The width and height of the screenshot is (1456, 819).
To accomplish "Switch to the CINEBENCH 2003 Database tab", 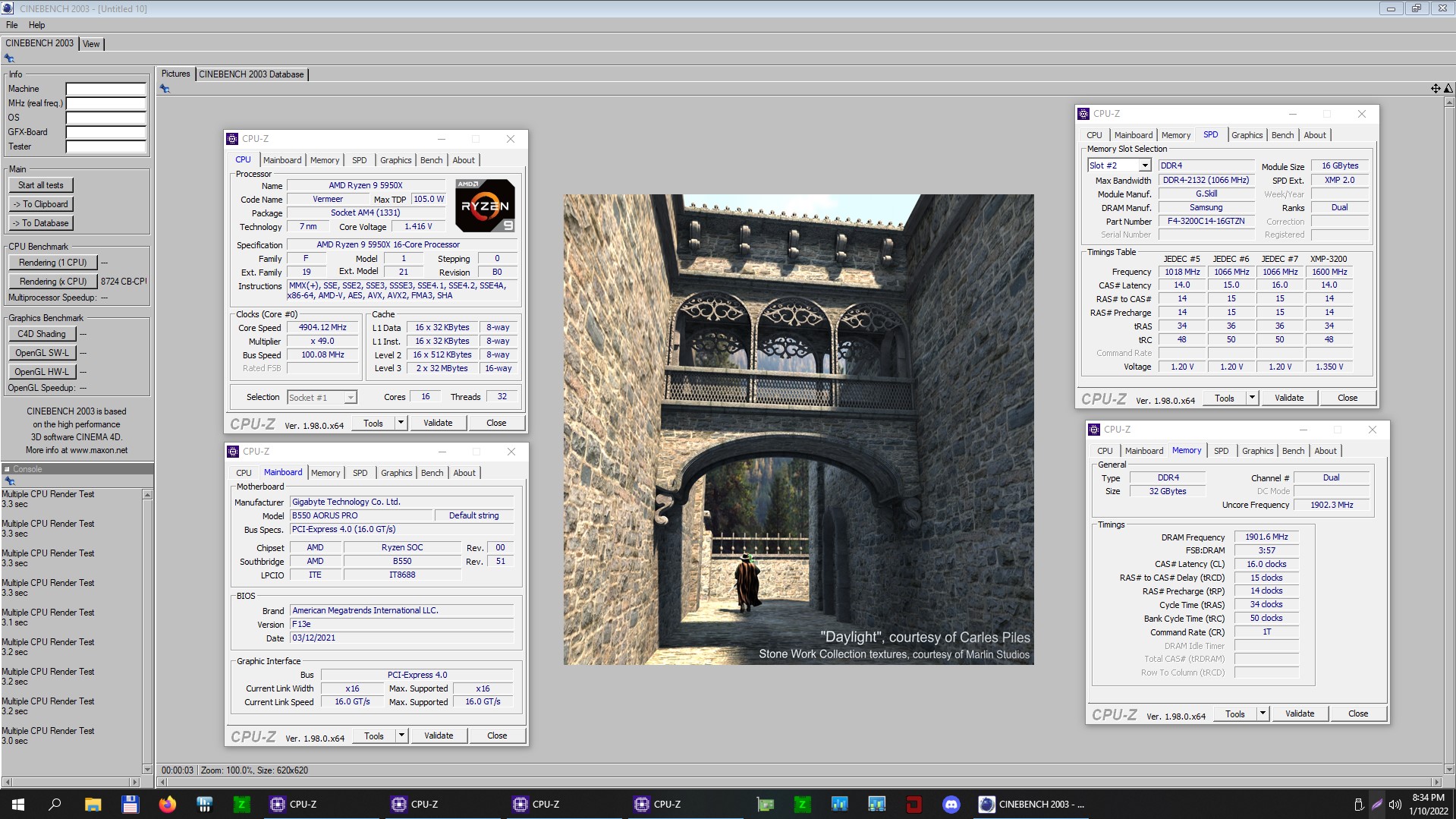I will 251,74.
